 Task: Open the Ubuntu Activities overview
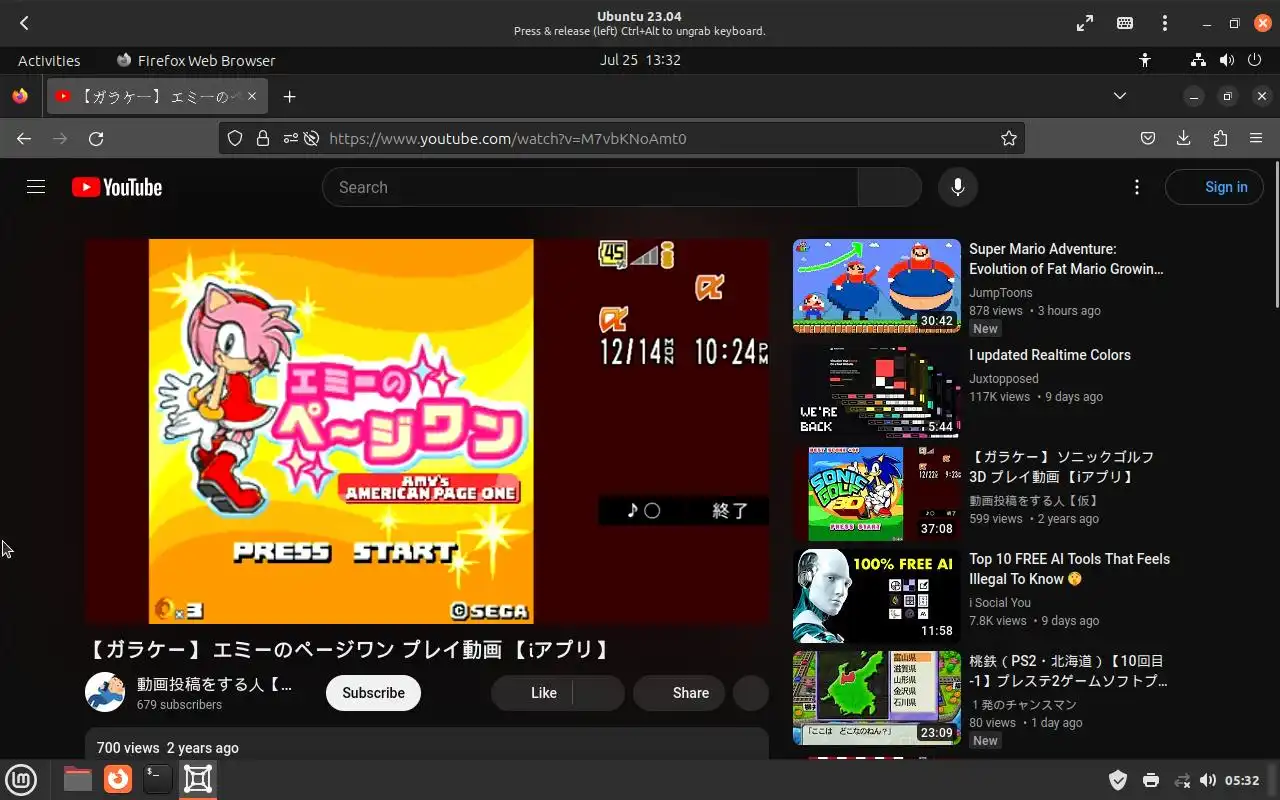click(49, 60)
